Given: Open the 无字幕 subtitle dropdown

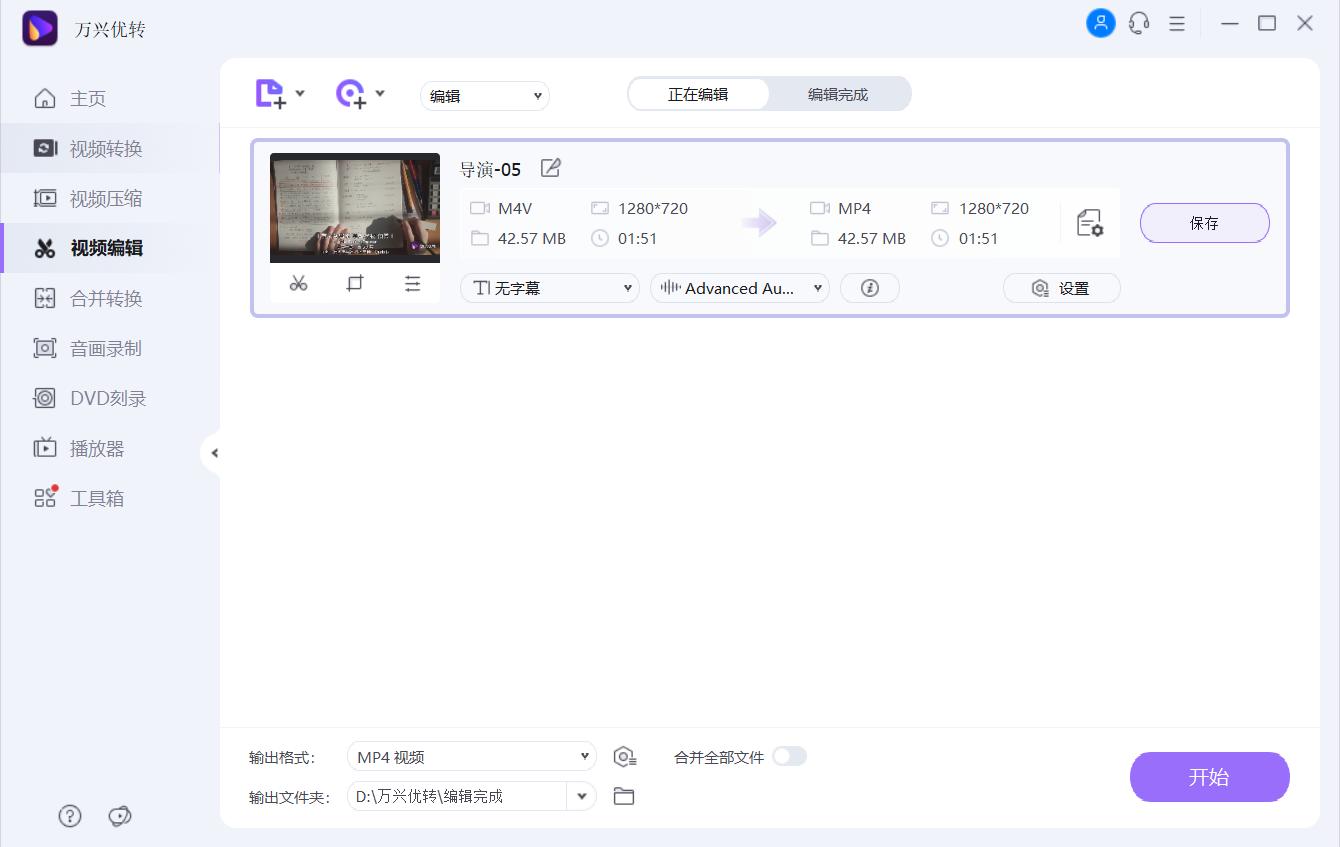Looking at the screenshot, I should [x=549, y=287].
